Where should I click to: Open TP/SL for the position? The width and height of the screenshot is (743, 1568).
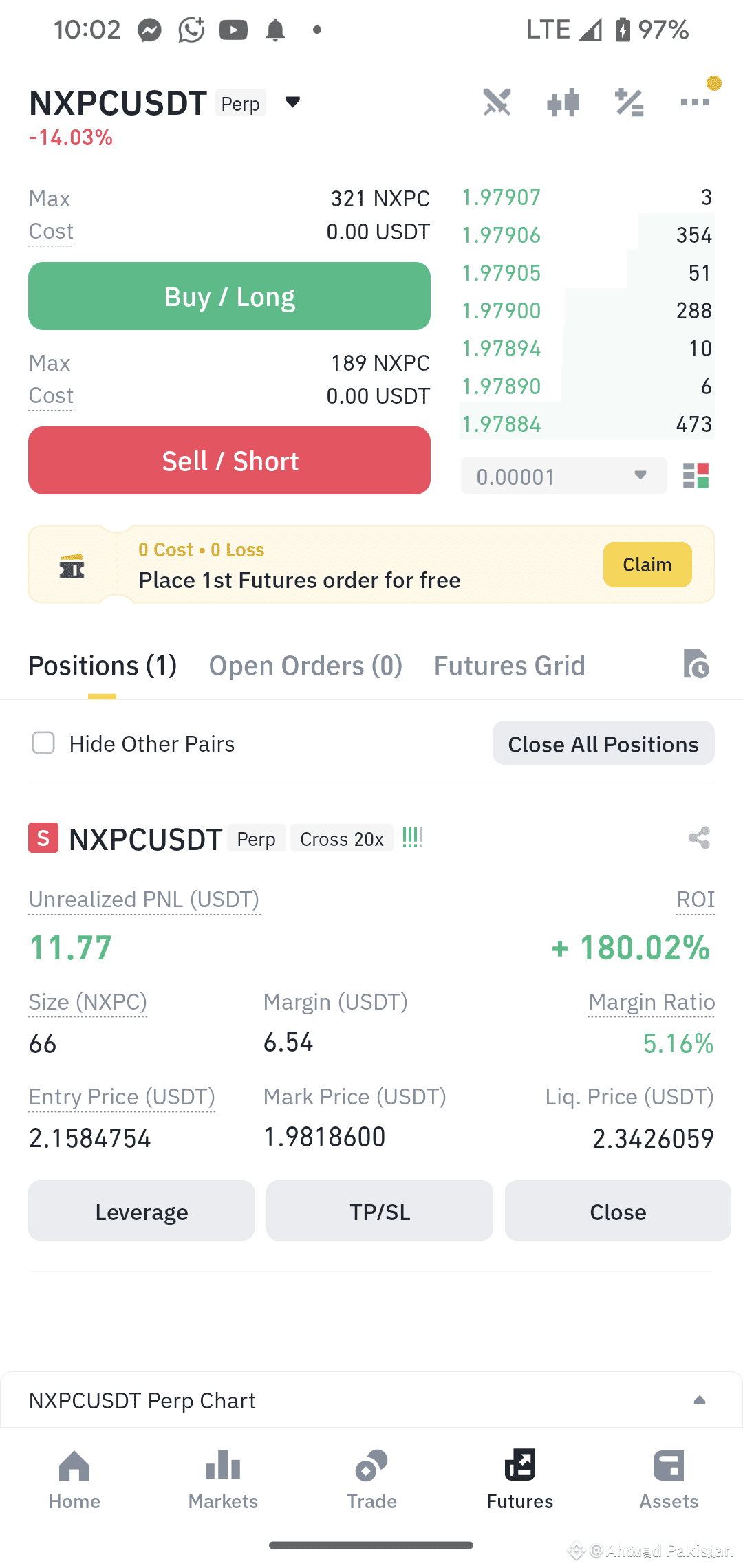380,1211
